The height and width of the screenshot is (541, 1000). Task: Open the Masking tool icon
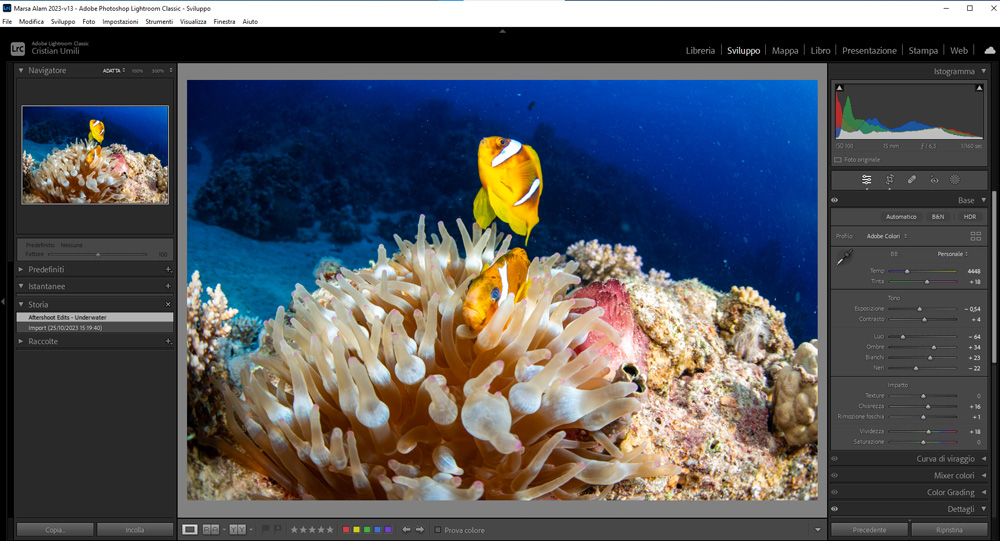[955, 180]
